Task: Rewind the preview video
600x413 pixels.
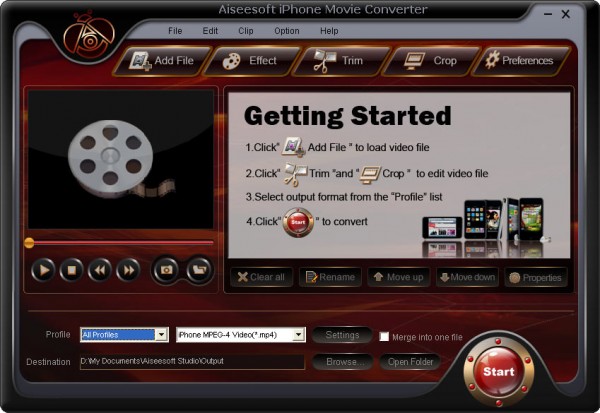Action: tap(100, 270)
